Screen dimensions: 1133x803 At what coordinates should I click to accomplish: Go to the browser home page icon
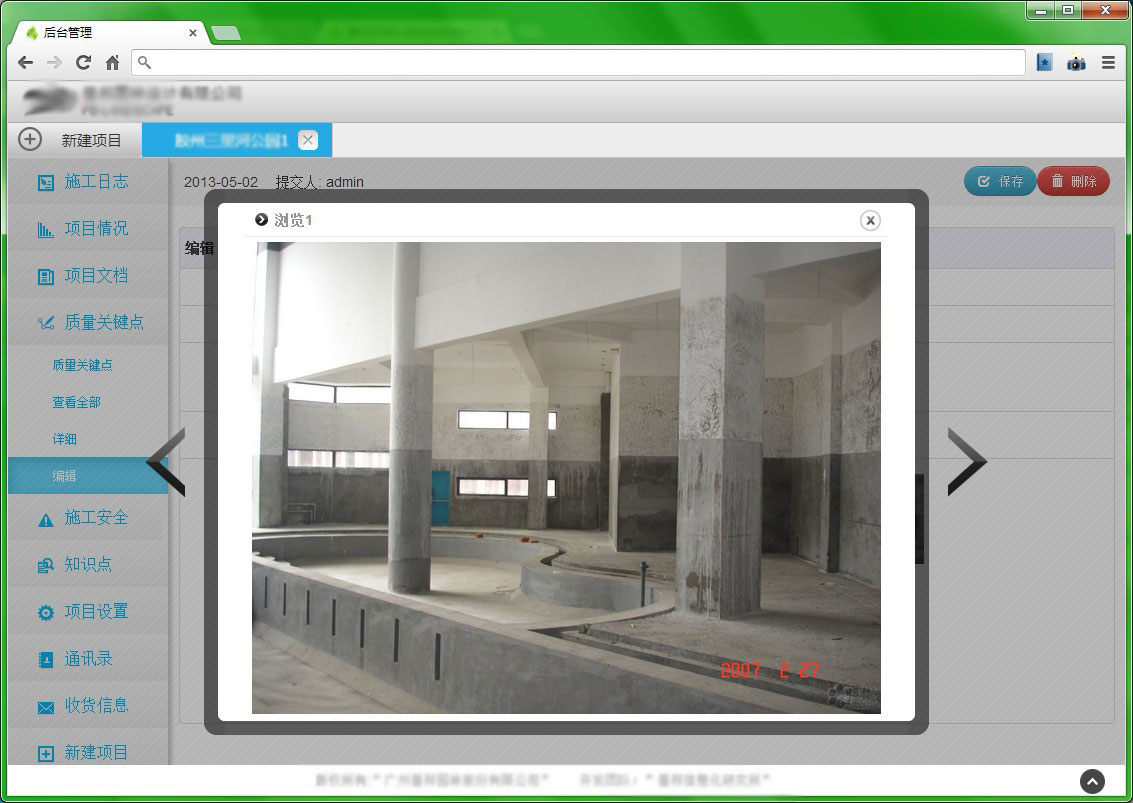[112, 63]
